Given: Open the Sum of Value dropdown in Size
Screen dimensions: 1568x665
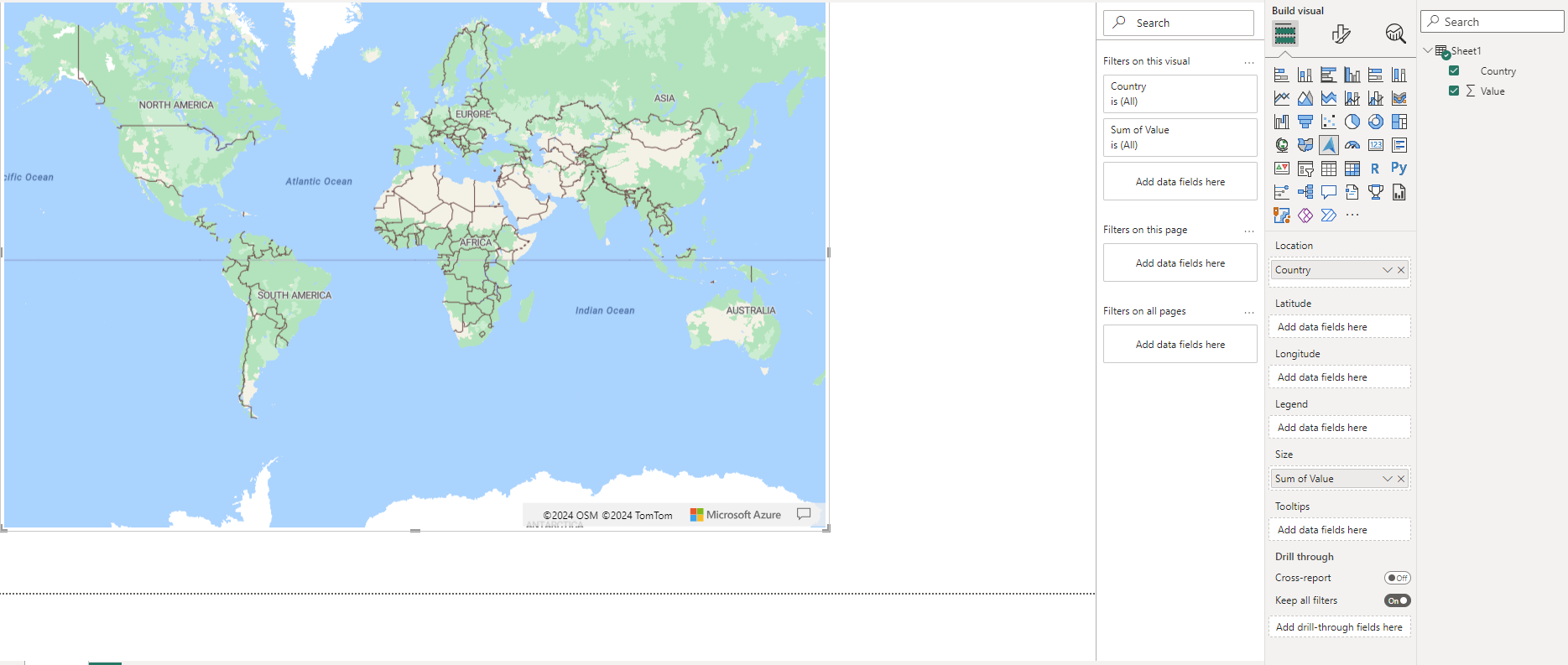Looking at the screenshot, I should tap(1387, 479).
